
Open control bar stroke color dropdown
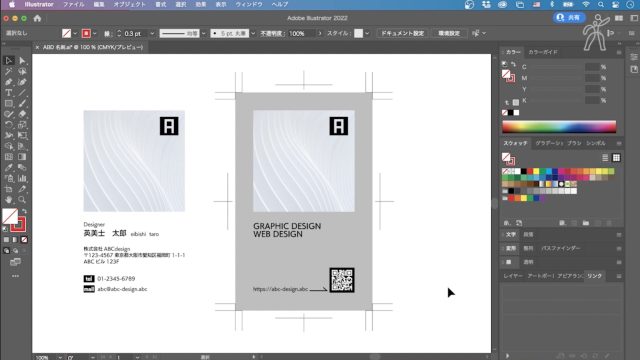point(95,33)
